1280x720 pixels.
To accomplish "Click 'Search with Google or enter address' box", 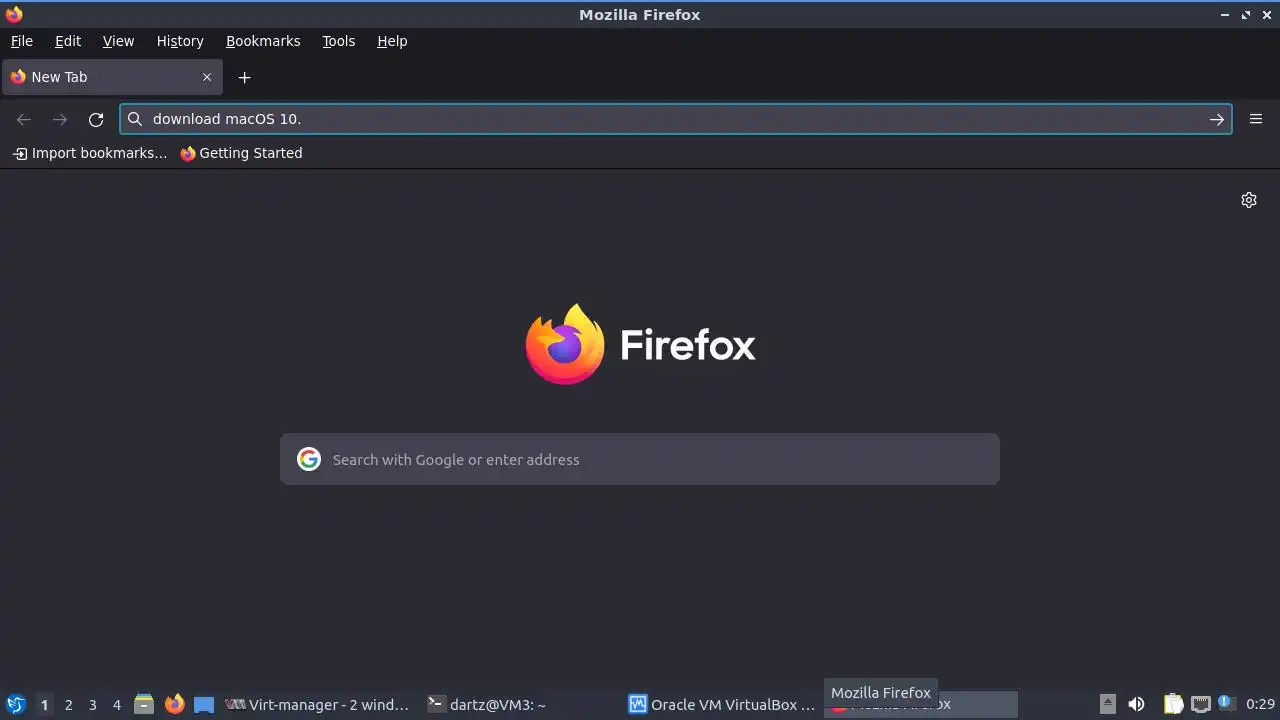I will click(640, 459).
